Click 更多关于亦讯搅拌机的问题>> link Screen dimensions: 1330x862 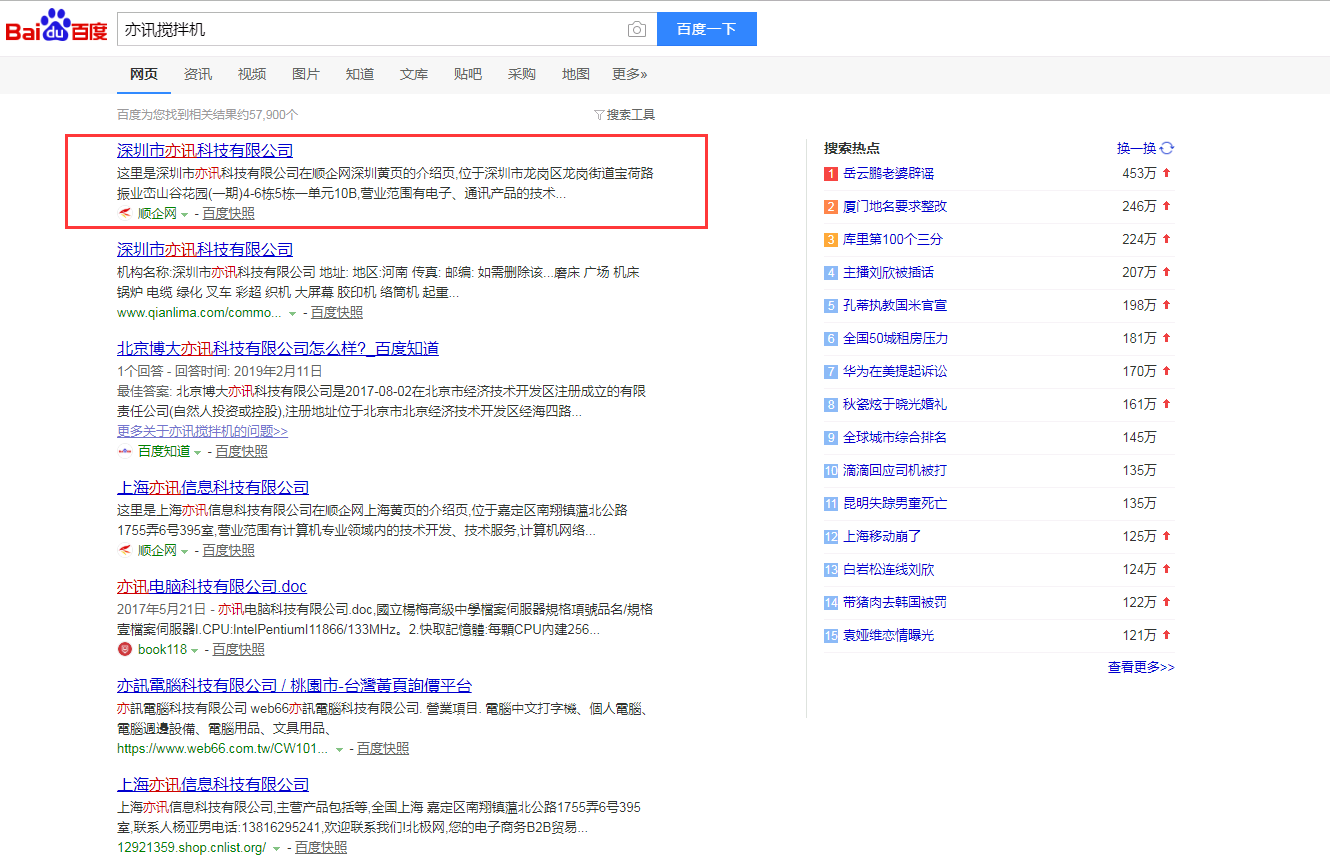pos(202,432)
